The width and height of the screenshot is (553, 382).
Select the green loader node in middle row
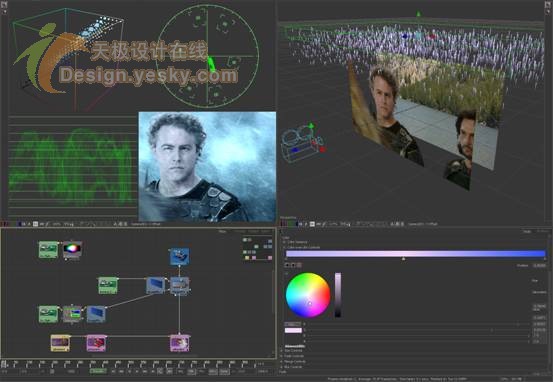(x=108, y=285)
